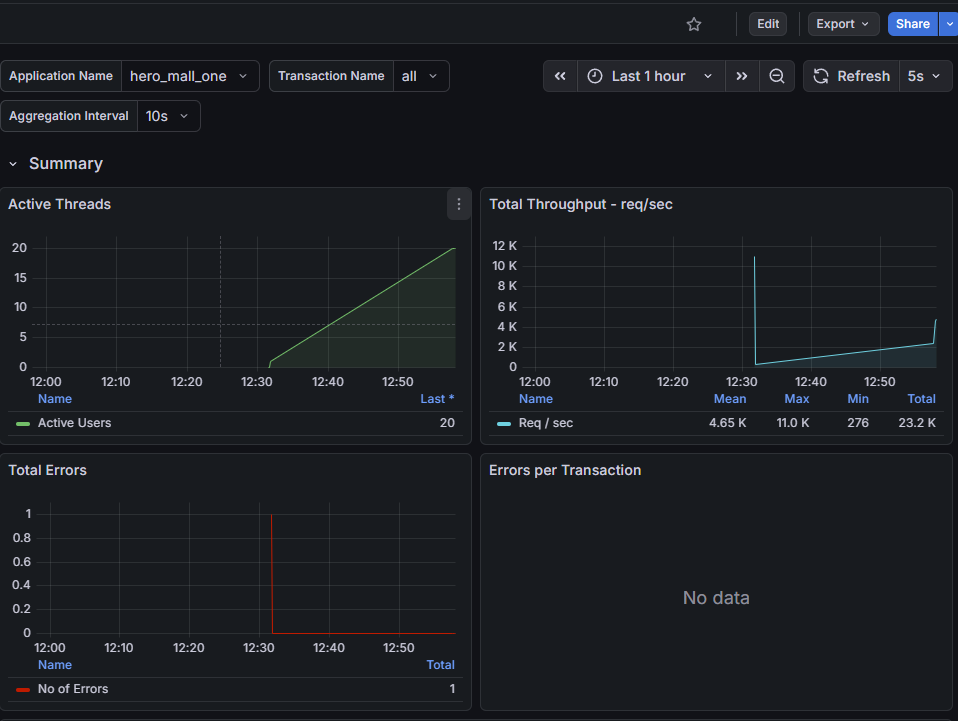Viewport: 958px width, 721px height.
Task: Click the green Active Users color swatch
Action: (23, 423)
